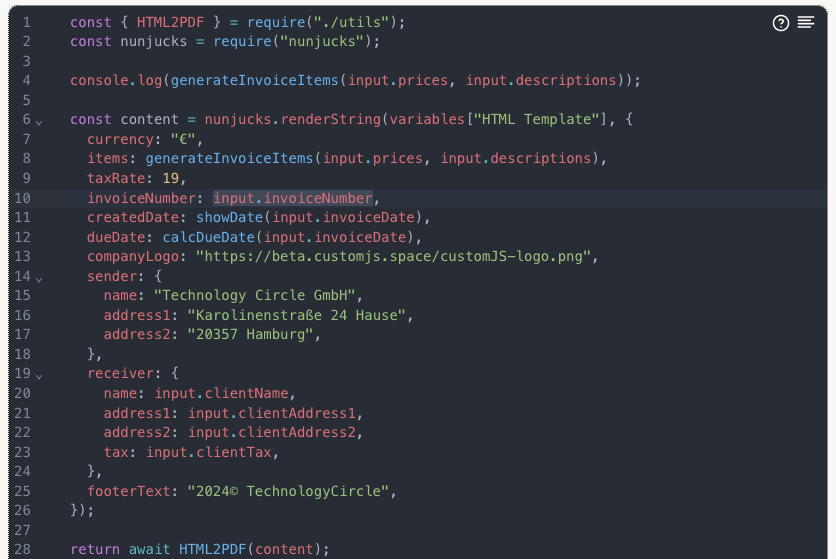Click the "./utils" string

point(351,22)
